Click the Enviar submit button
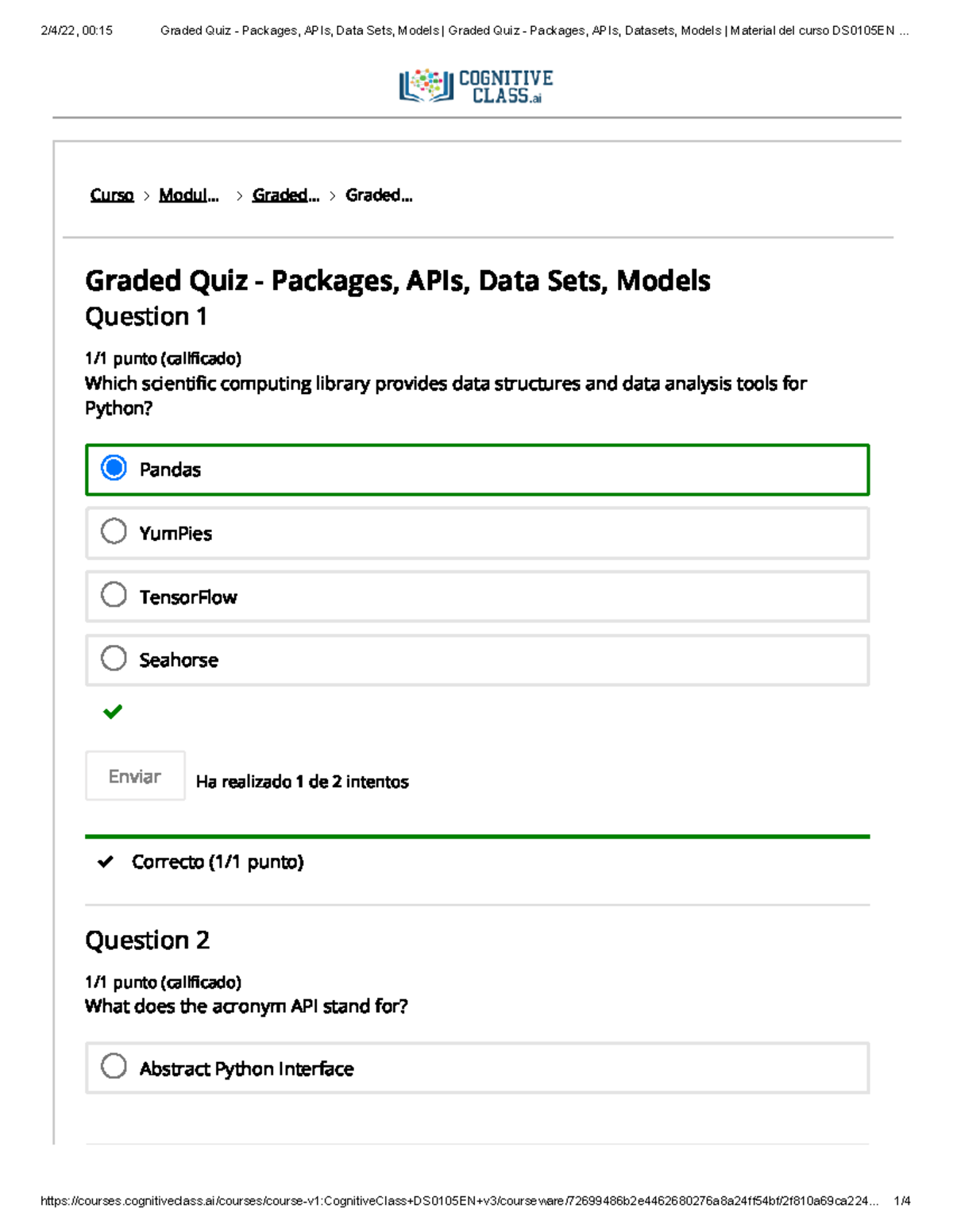This screenshot has height=1232, width=953. (x=135, y=776)
